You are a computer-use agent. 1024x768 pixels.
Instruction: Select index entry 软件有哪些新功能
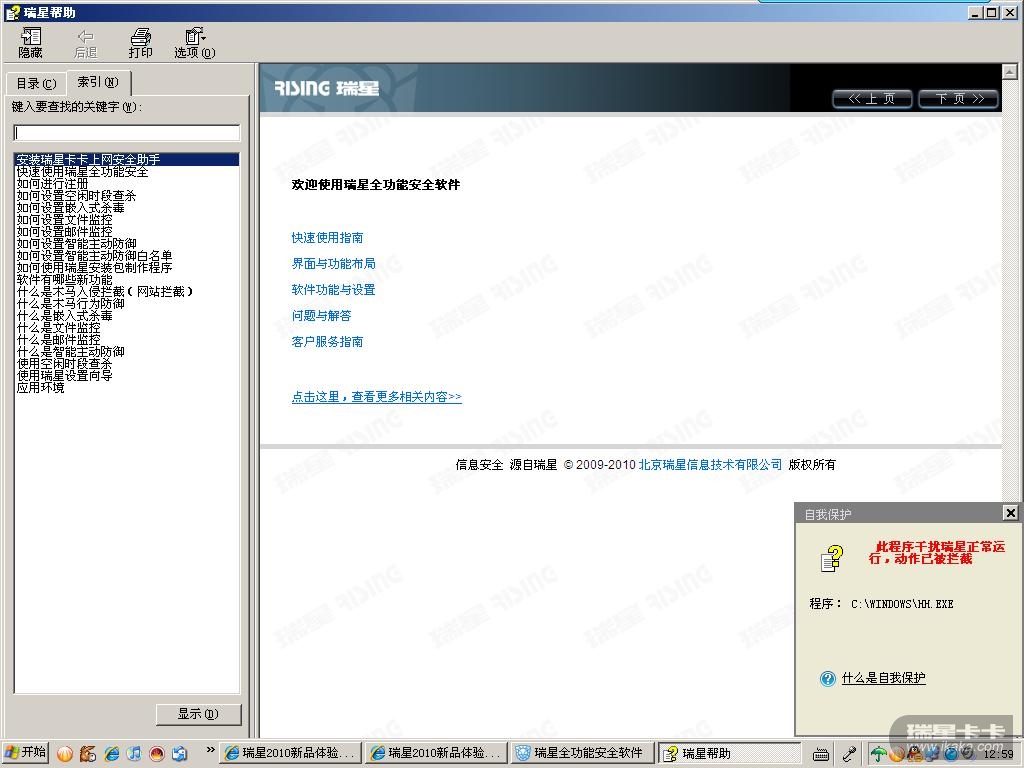click(64, 280)
